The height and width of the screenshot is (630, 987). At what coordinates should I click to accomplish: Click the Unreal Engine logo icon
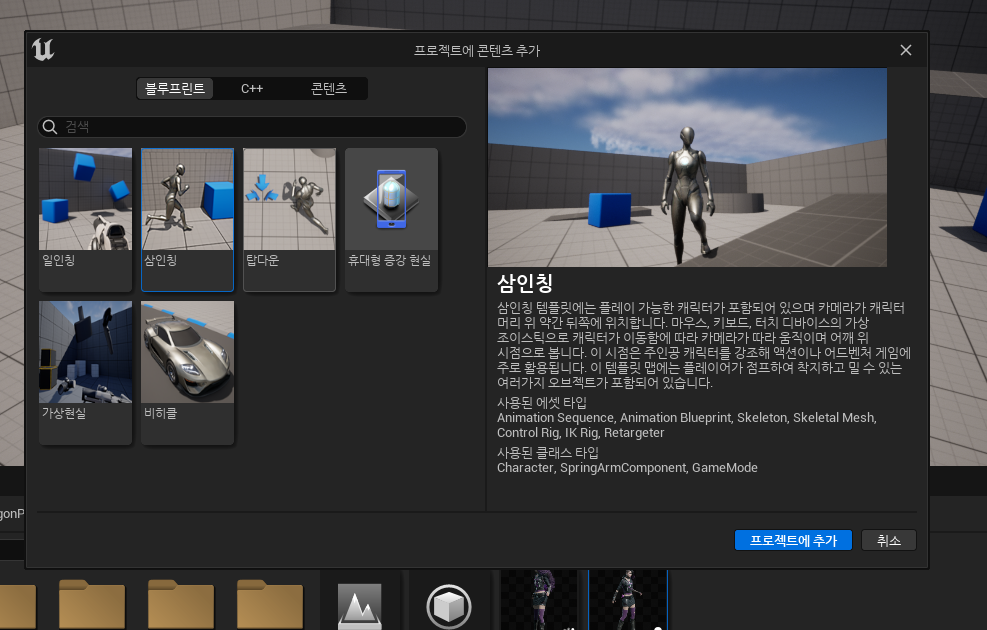click(43, 50)
